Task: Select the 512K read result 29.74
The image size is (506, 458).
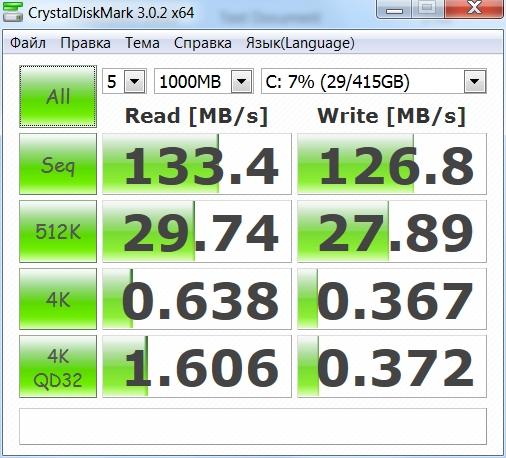Action: tap(197, 231)
